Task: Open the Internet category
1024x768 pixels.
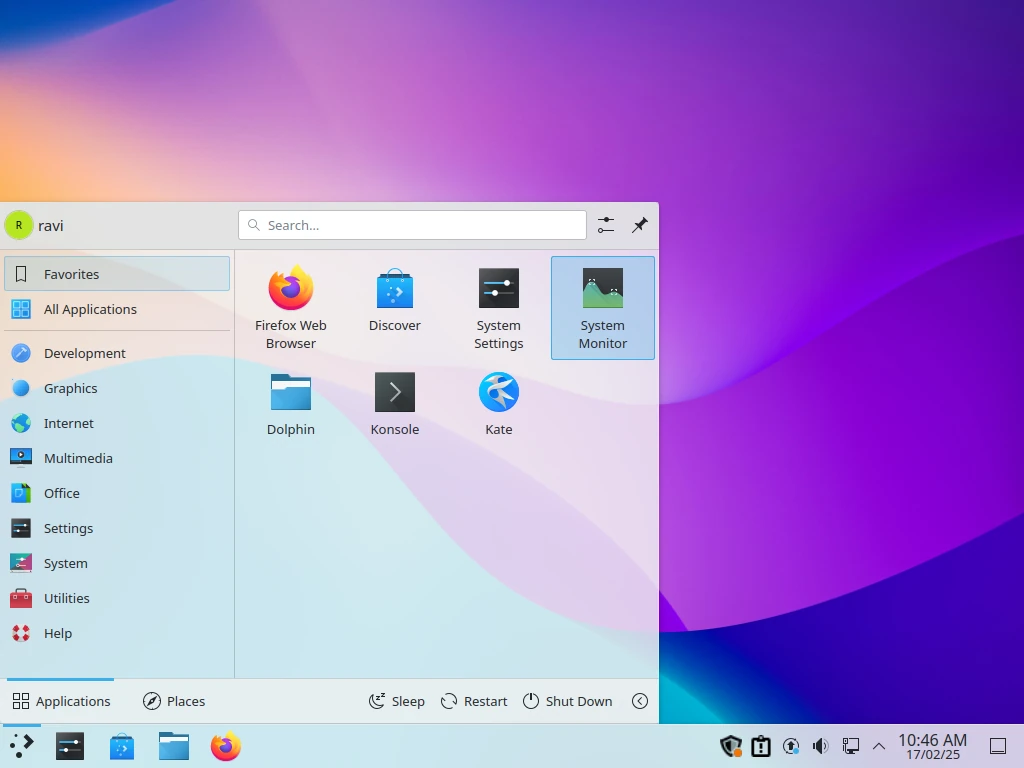Action: click(x=117, y=423)
